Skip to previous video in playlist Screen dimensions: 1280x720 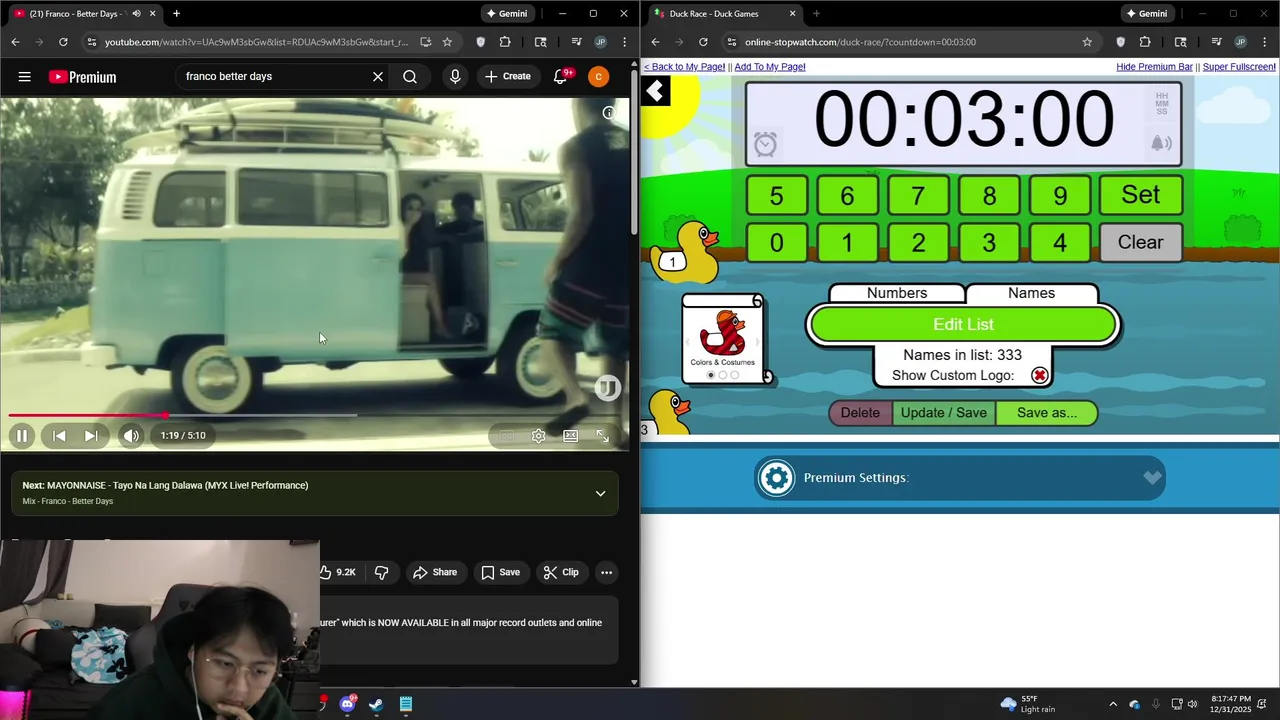[59, 435]
